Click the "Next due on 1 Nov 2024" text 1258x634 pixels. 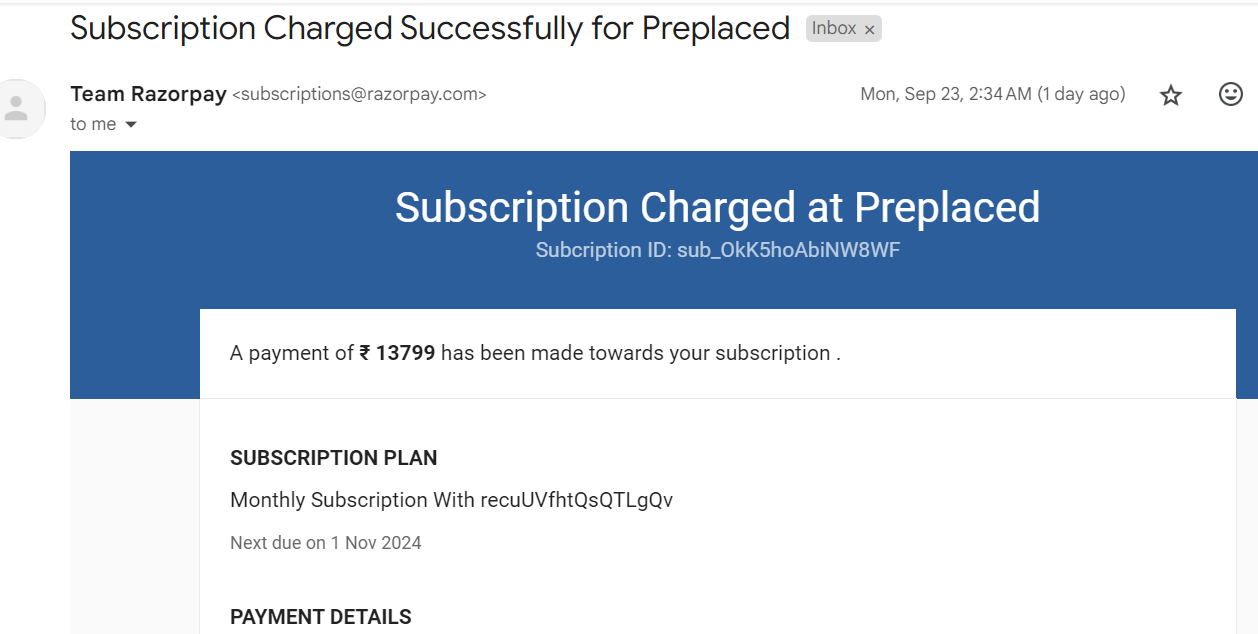[x=325, y=543]
